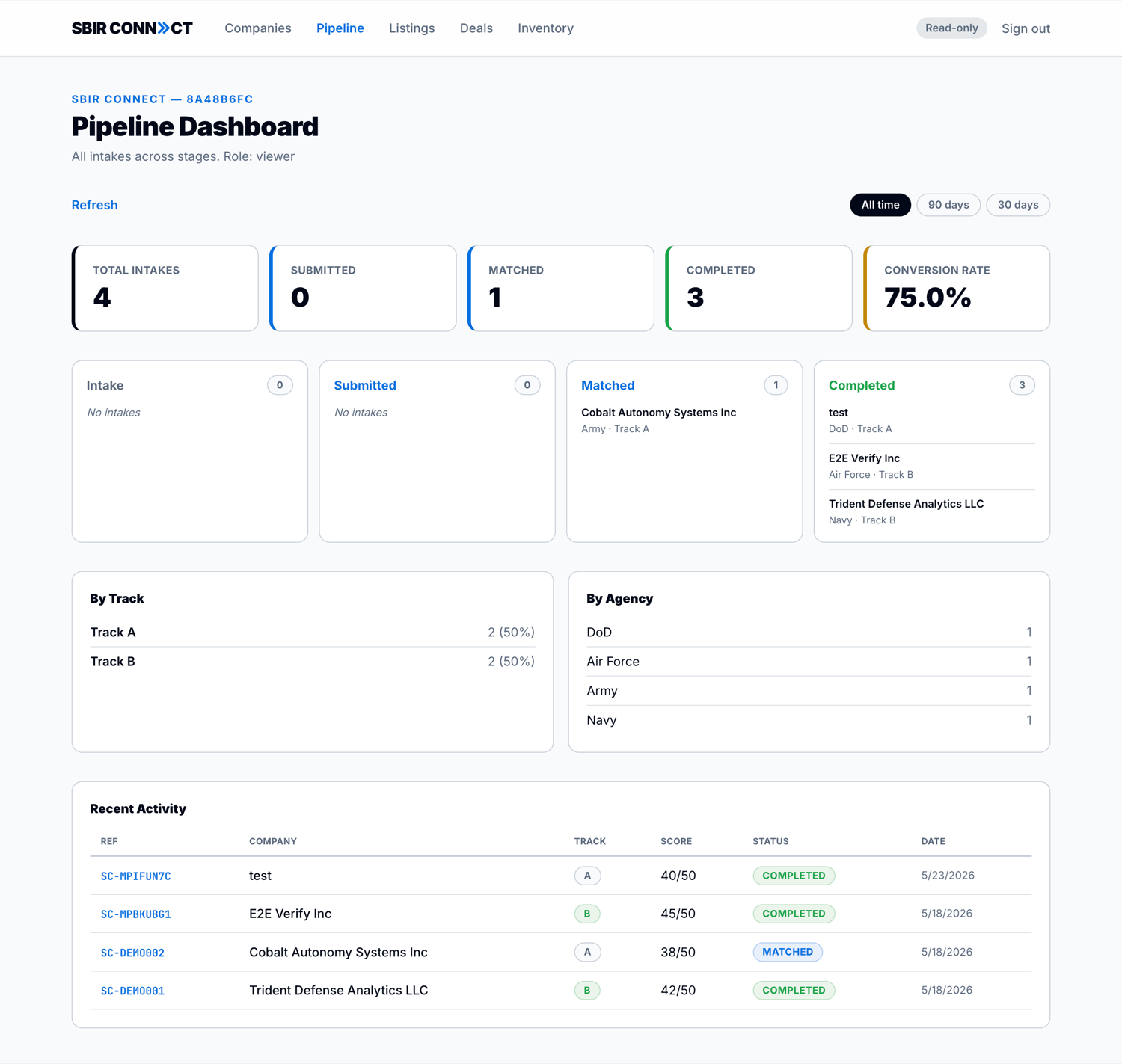Click the Intake column count badge
Image resolution: width=1122 pixels, height=1064 pixels.
280,385
